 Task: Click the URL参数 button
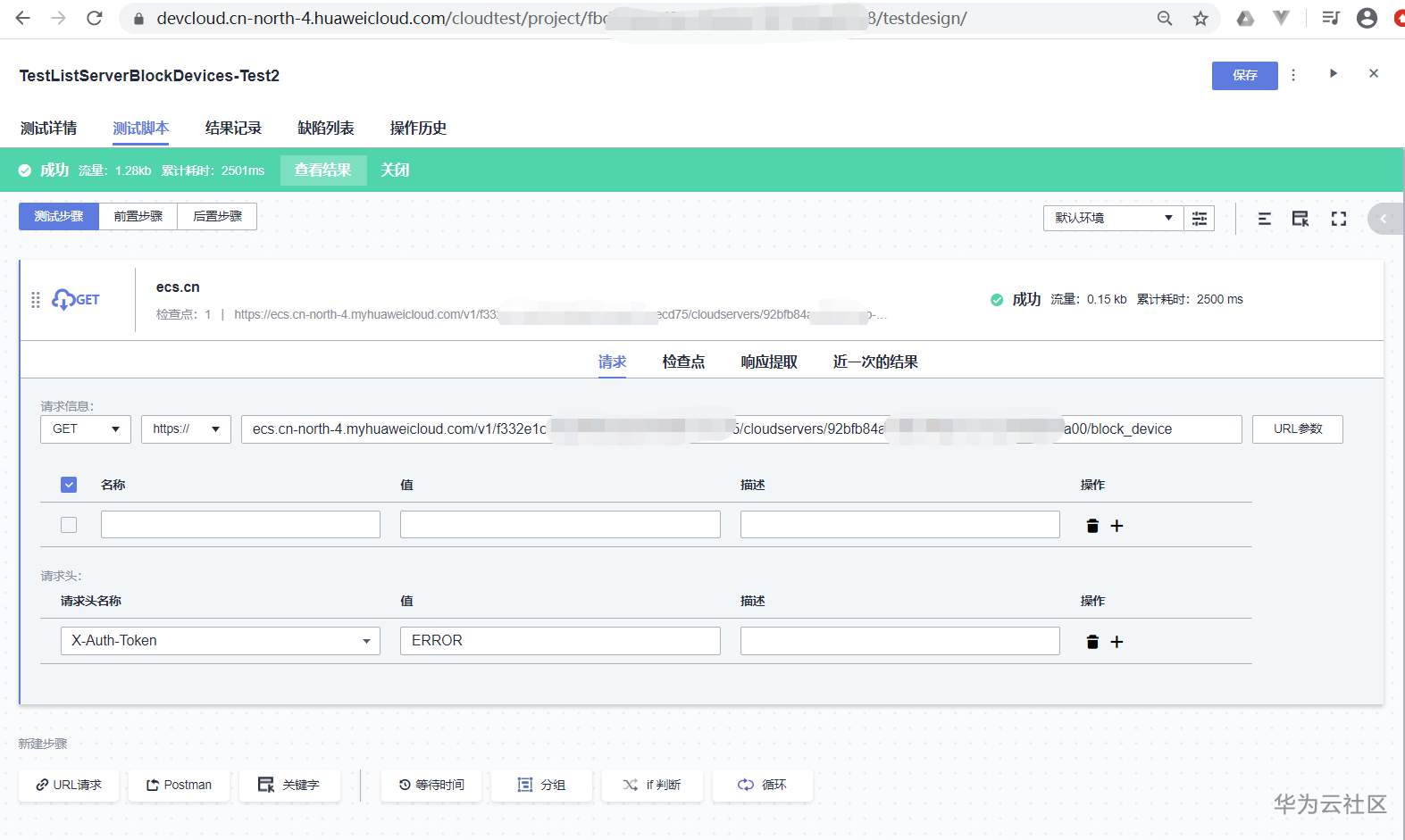click(1298, 429)
